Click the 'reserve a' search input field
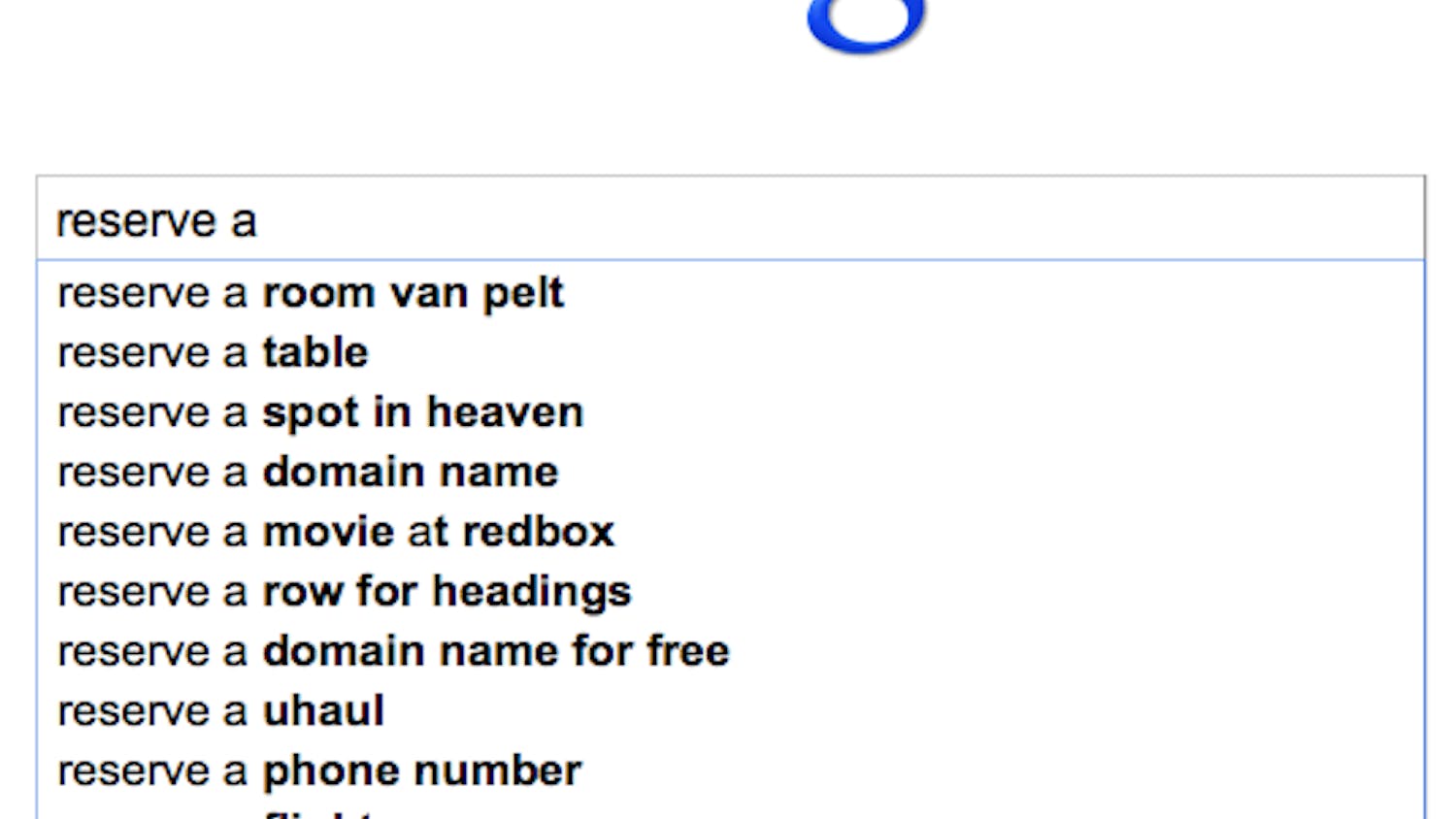 point(730,219)
